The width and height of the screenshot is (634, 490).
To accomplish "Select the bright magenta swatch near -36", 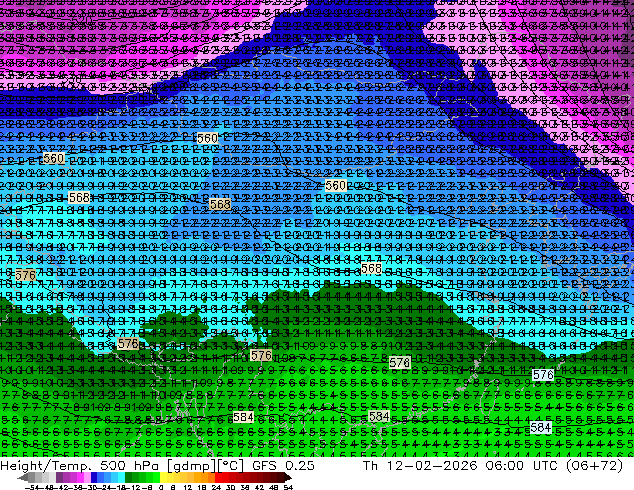I will pos(80,477).
